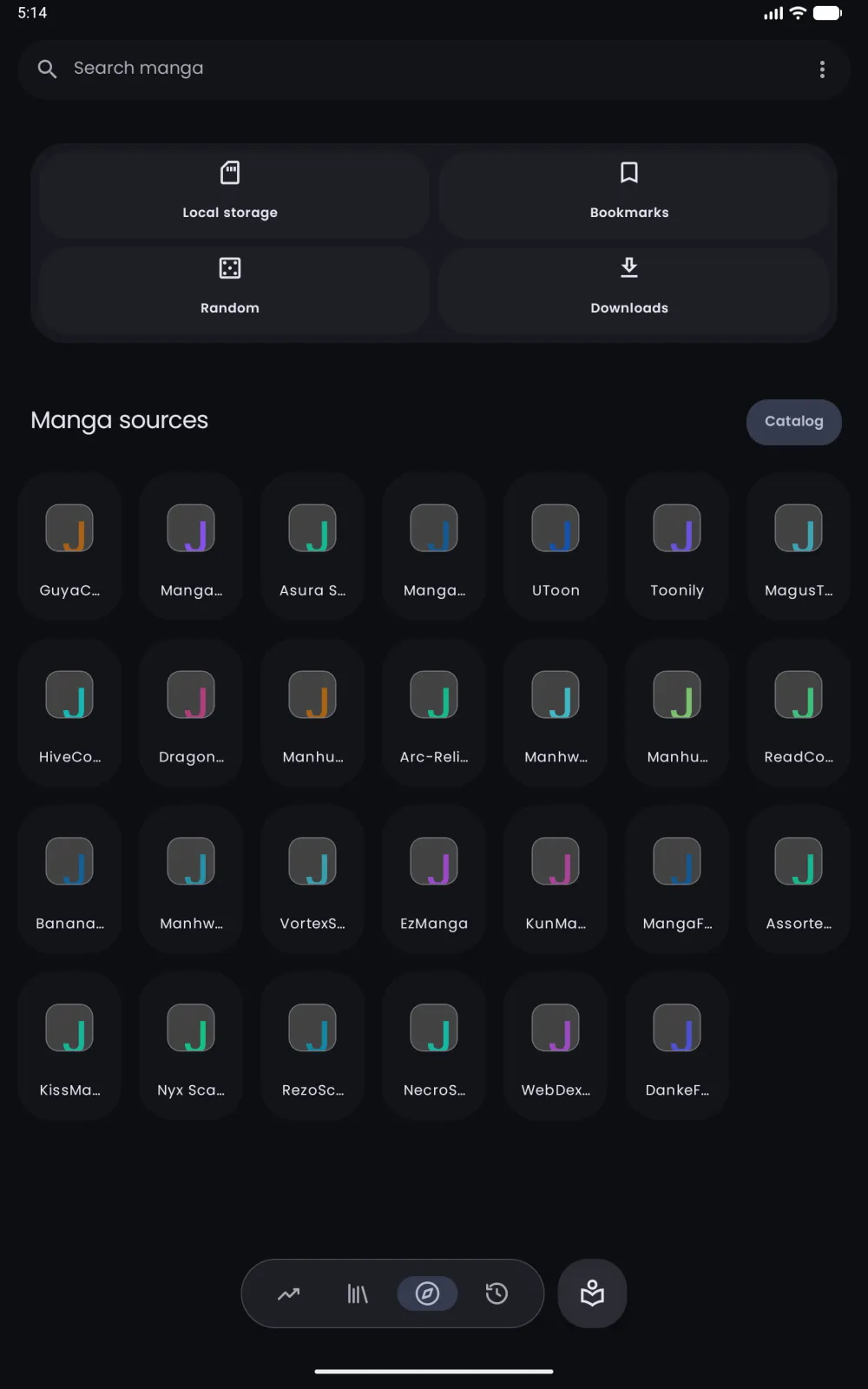Open the KunMa... source
868x1389 pixels.
point(556,880)
